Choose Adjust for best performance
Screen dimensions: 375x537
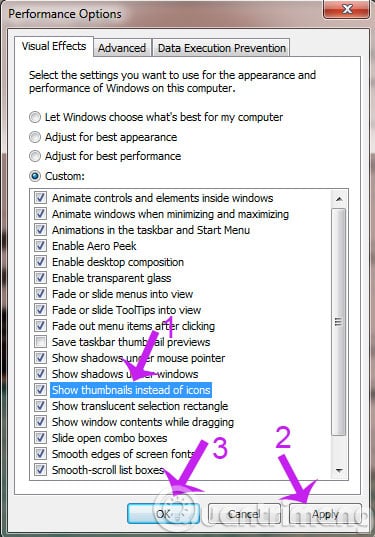[35, 156]
